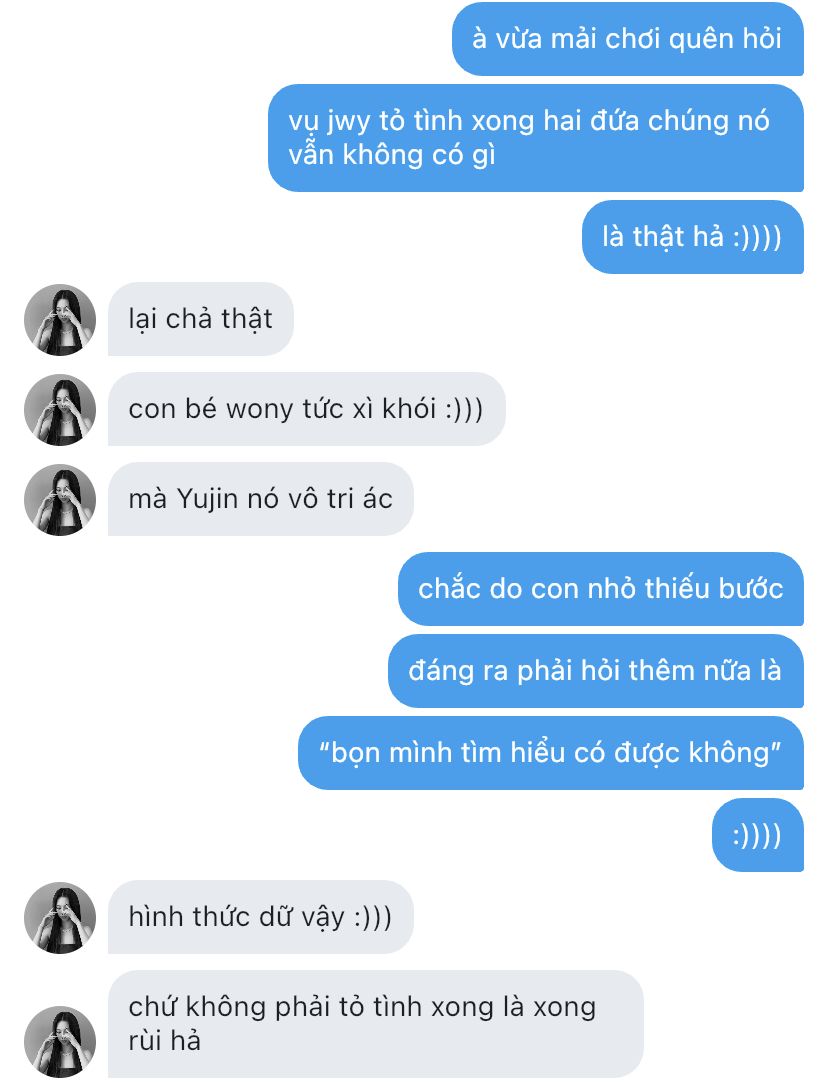Click avatar beside 'mà Yujin nó vô tri ác'

click(60, 500)
